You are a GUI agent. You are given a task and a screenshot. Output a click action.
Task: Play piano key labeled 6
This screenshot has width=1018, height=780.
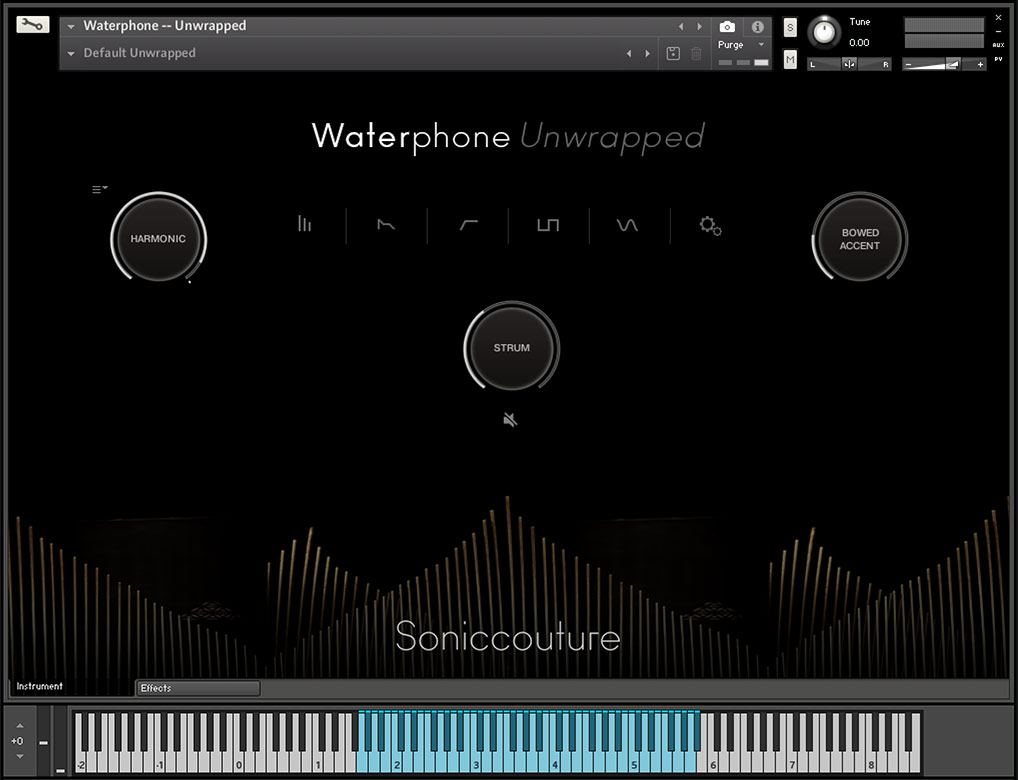point(713,764)
